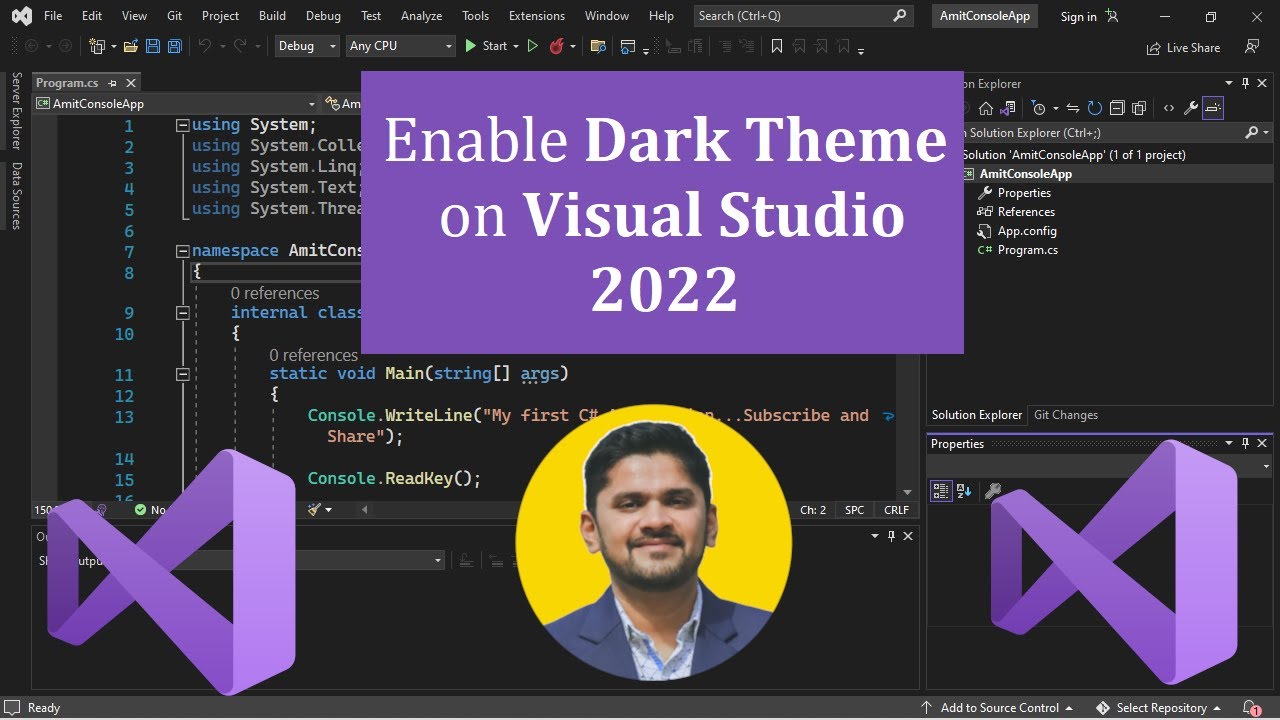1280x720 pixels.
Task: Undo the last action via toolbar
Action: (x=204, y=46)
